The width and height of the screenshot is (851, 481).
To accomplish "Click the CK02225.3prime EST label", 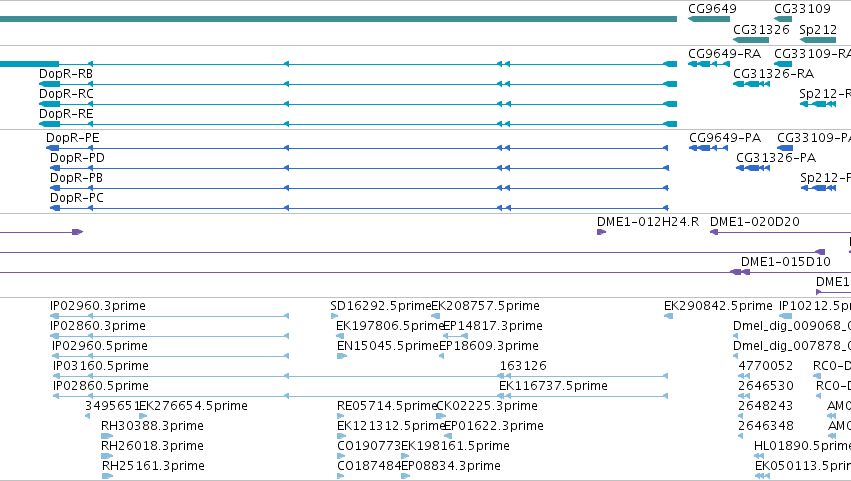I will pyautogui.click(x=487, y=407).
